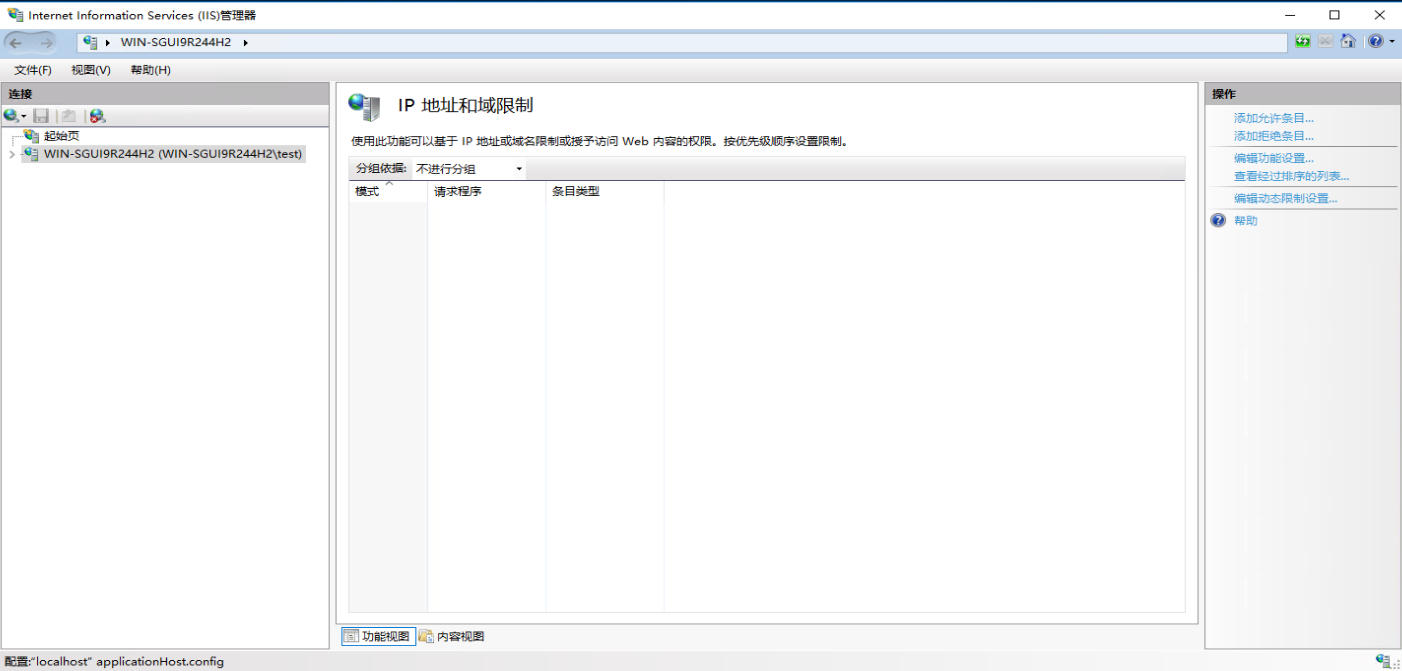Click the Delete connection globe icon
The height and width of the screenshot is (671, 1402).
coord(97,116)
